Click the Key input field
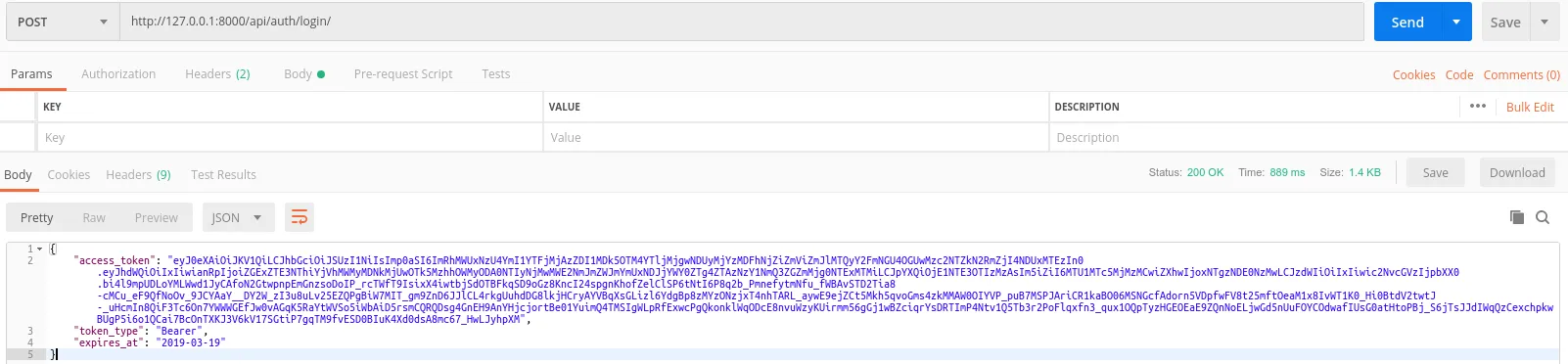Screen dimensions: 1568x364 (x=290, y=138)
